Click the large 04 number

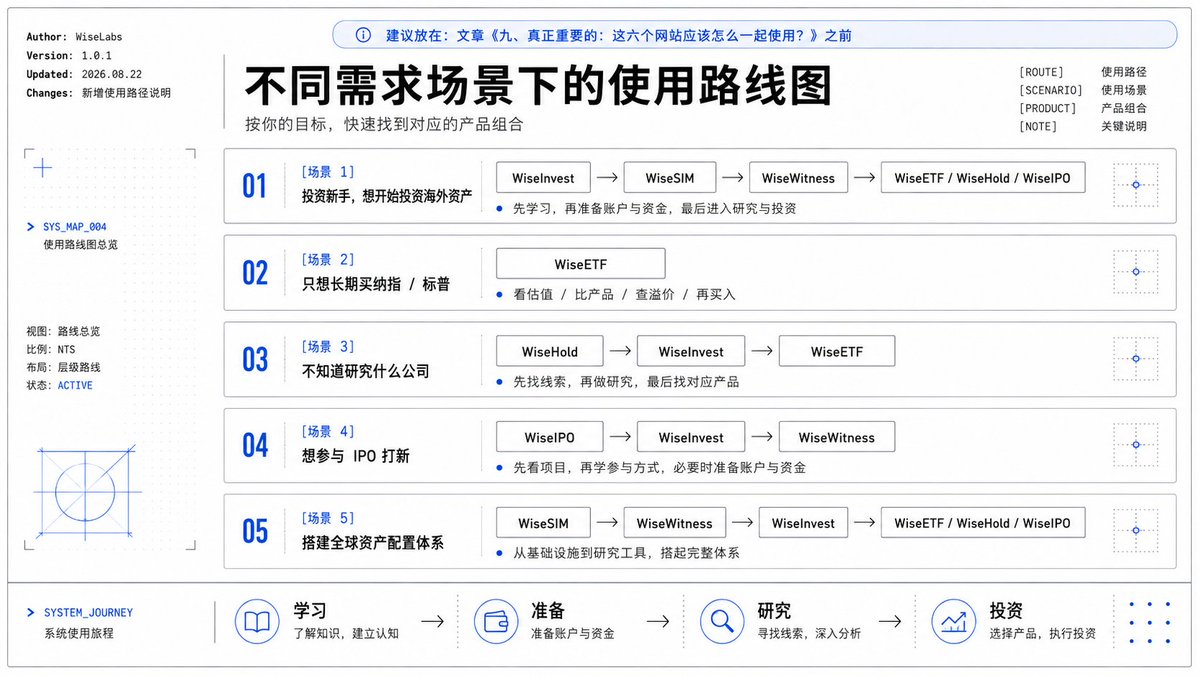[255, 445]
